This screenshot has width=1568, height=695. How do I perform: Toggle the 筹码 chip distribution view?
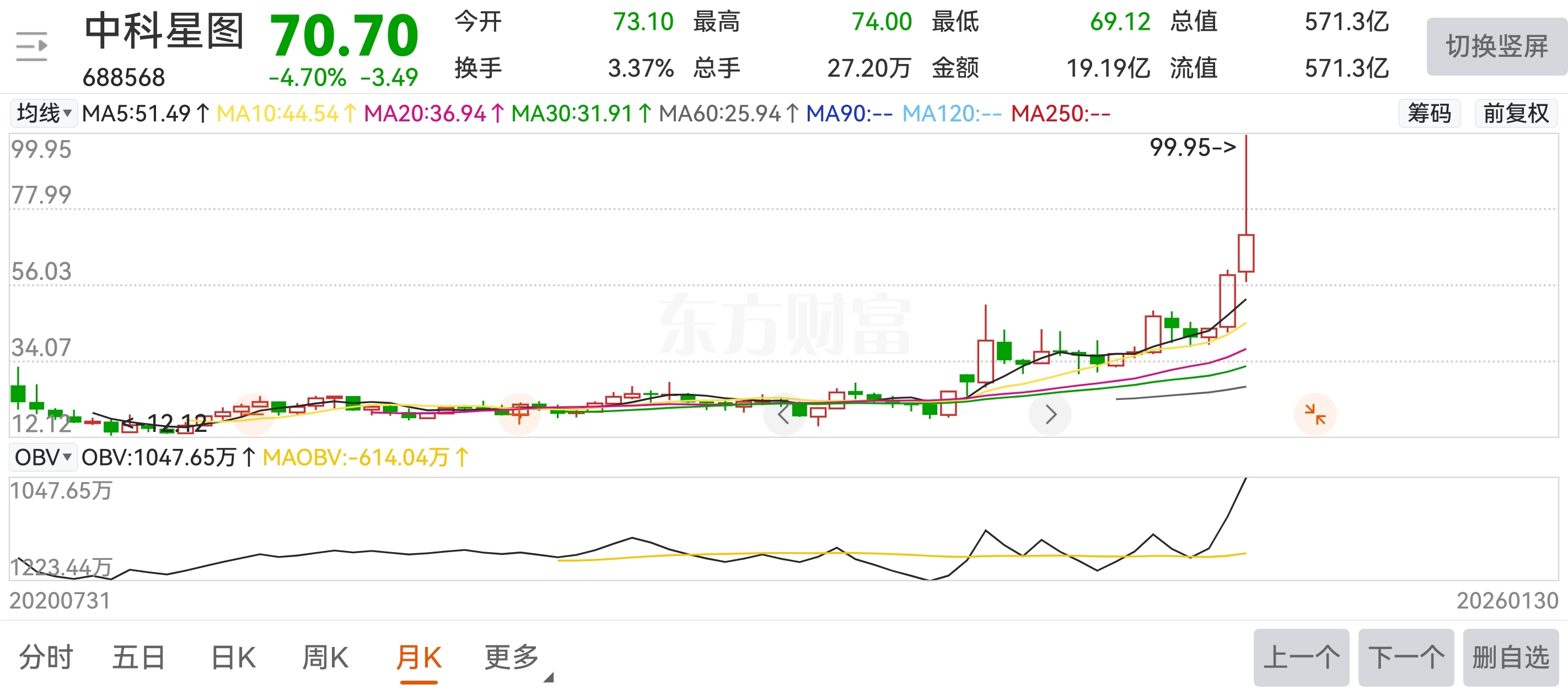click(1429, 113)
